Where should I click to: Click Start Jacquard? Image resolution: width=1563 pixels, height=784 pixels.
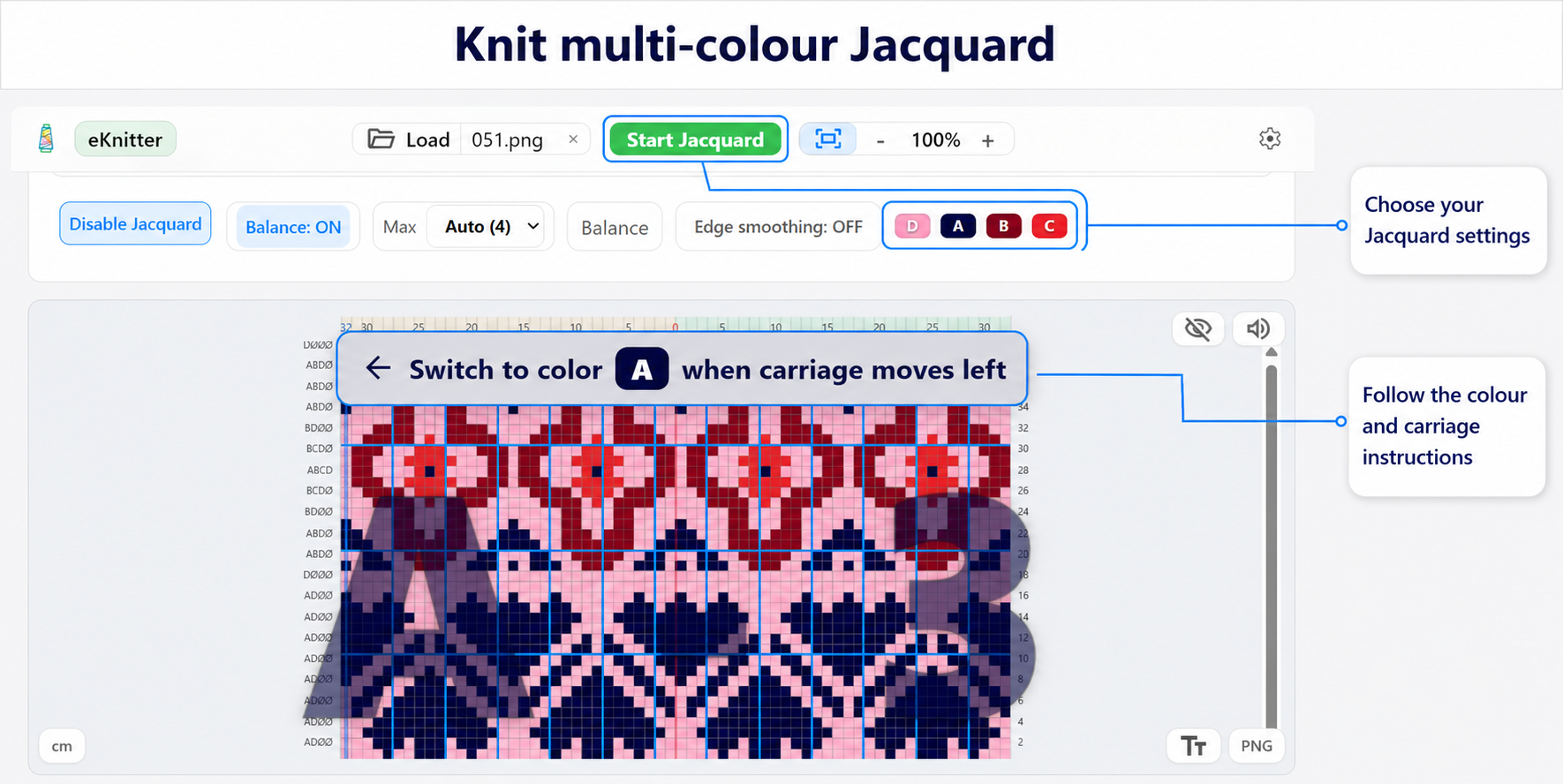pyautogui.click(x=695, y=139)
